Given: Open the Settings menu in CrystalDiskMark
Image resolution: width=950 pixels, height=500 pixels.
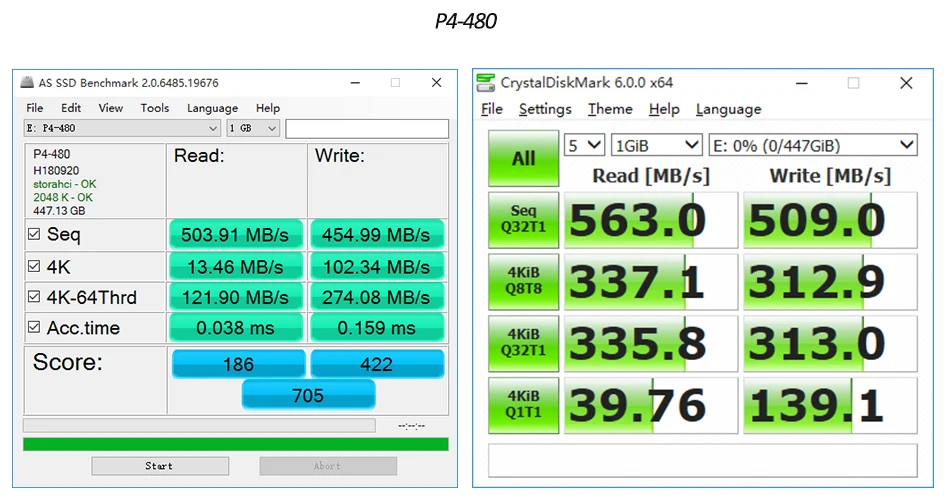Looking at the screenshot, I should click(545, 109).
